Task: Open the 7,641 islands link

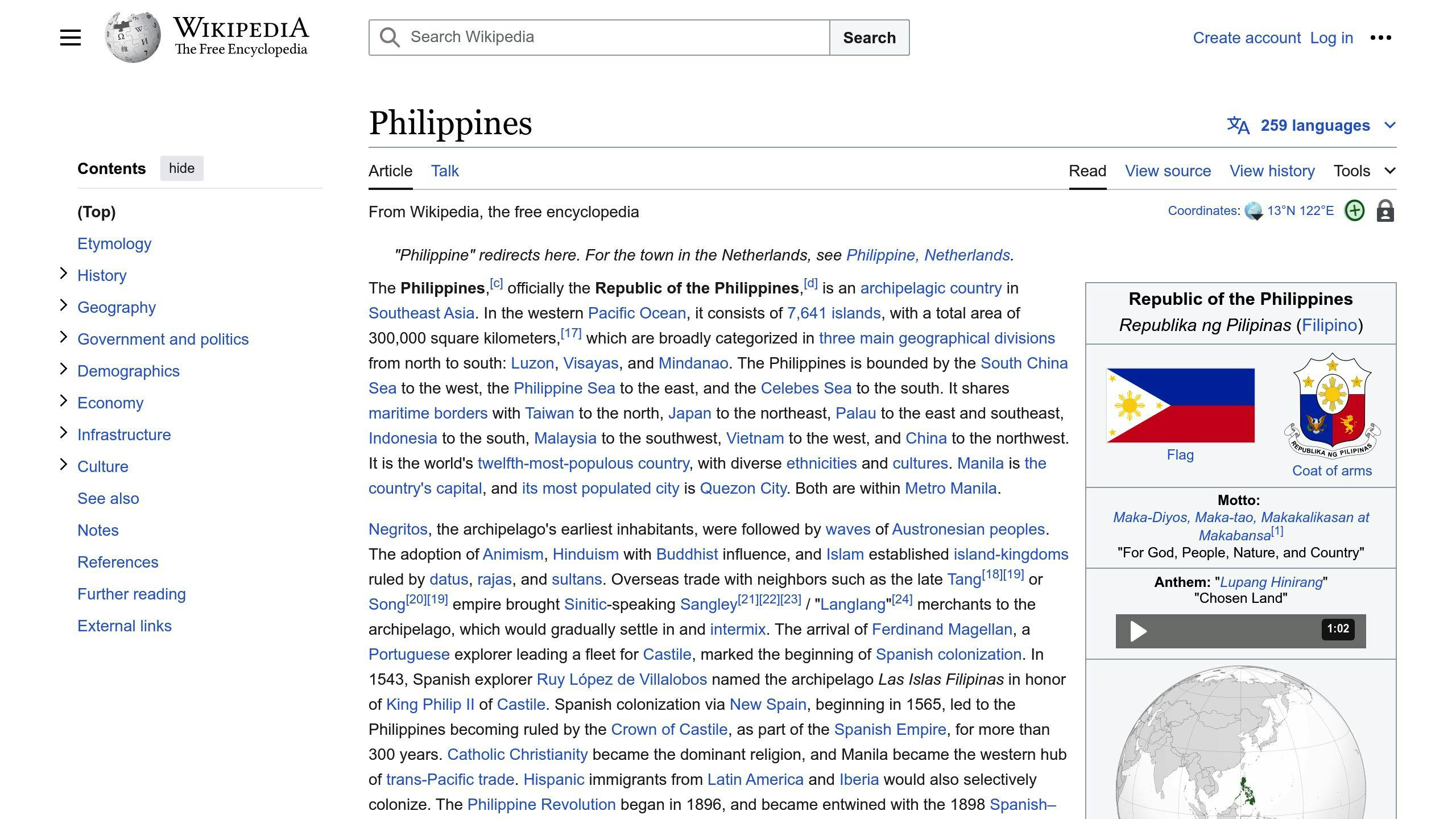Action: coord(834,313)
